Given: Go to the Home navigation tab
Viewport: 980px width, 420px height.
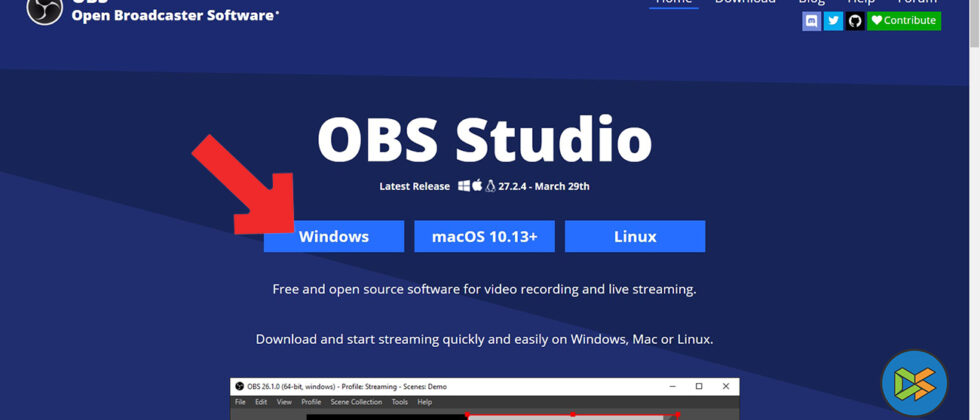Looking at the screenshot, I should pyautogui.click(x=674, y=2).
